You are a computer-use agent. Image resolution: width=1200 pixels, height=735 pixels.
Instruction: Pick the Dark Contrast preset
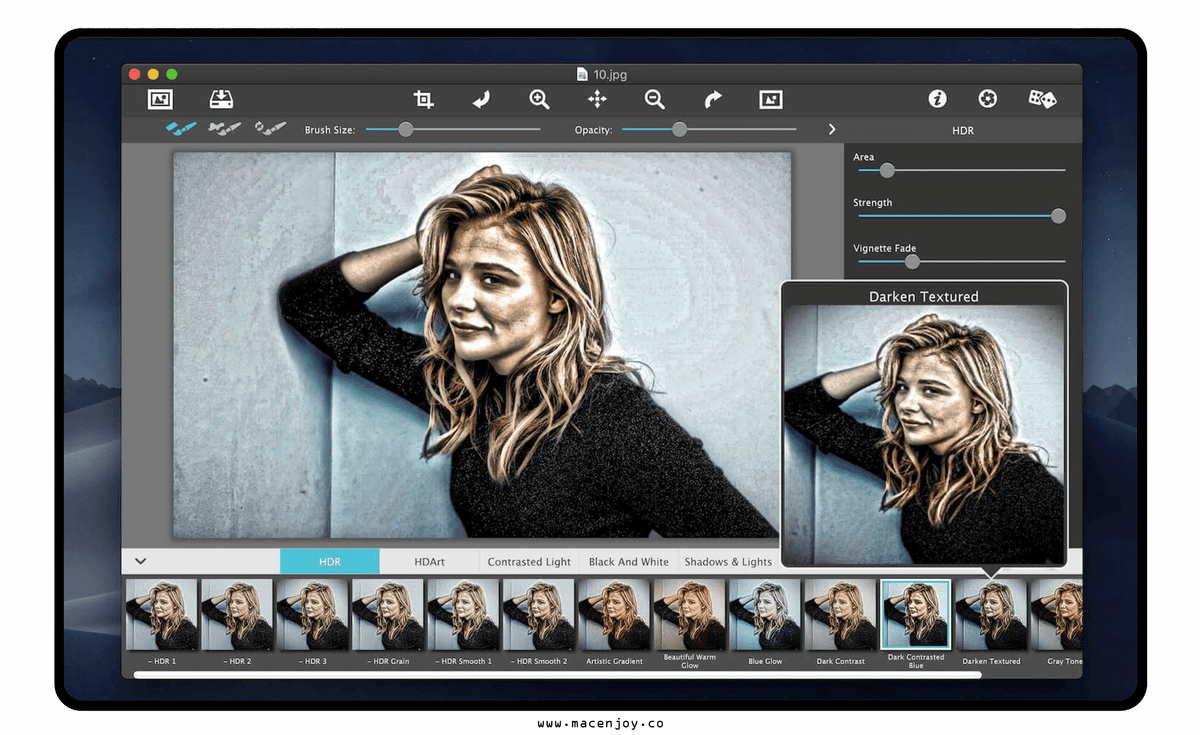click(840, 615)
